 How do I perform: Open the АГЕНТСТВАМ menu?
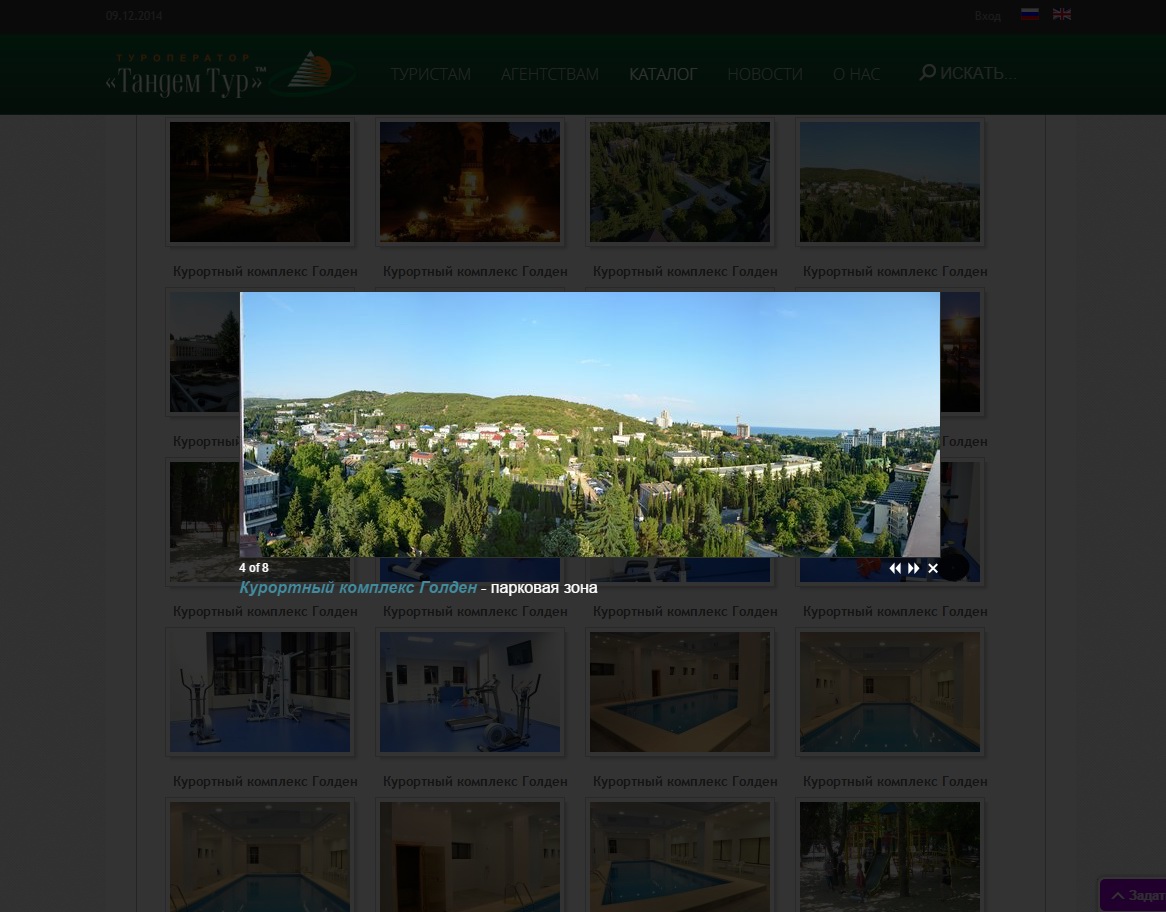pyautogui.click(x=550, y=74)
